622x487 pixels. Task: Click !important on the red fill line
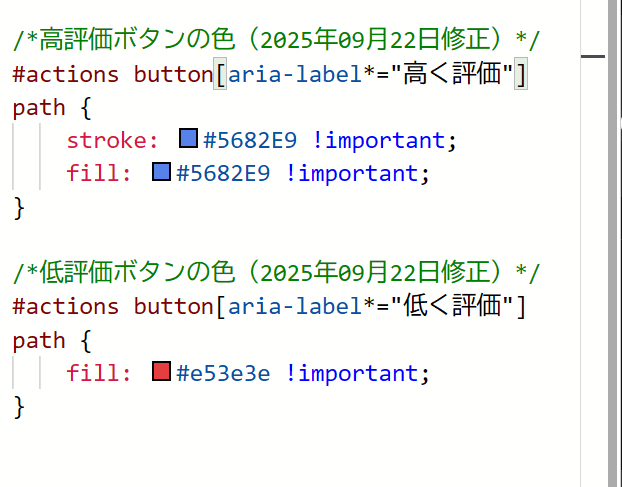(x=351, y=374)
